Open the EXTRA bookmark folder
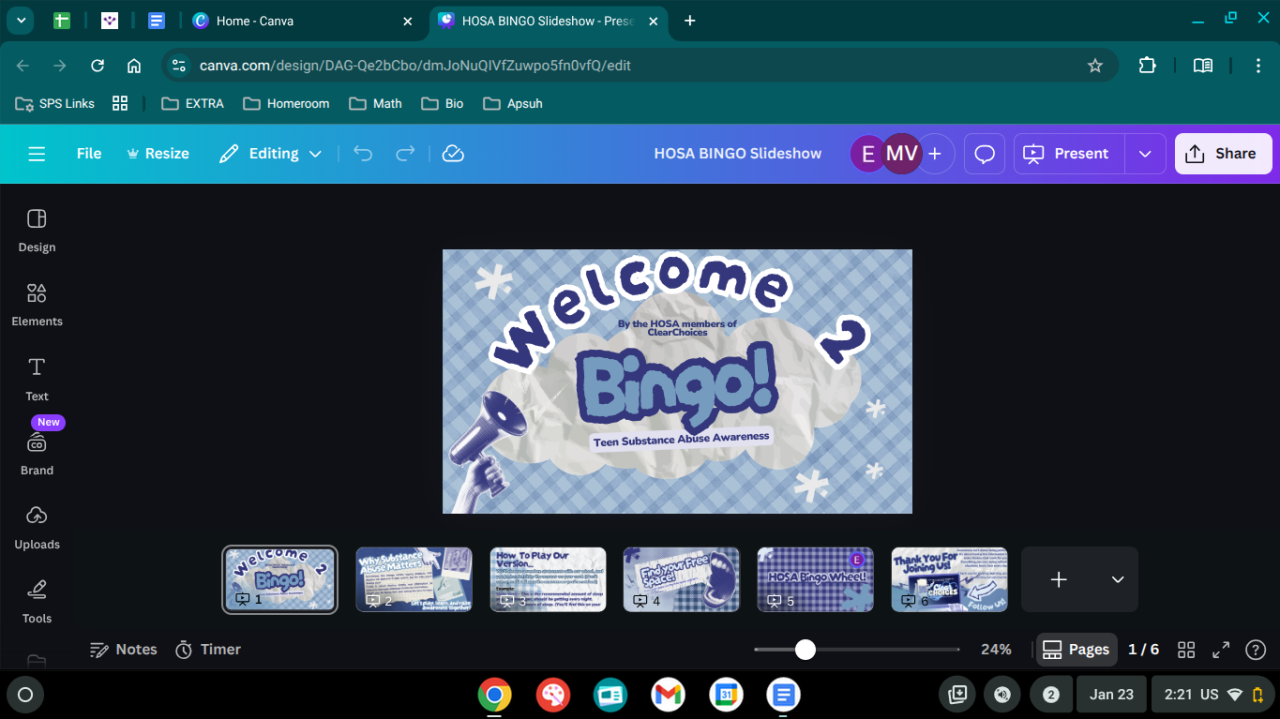This screenshot has width=1280, height=719. click(x=193, y=104)
